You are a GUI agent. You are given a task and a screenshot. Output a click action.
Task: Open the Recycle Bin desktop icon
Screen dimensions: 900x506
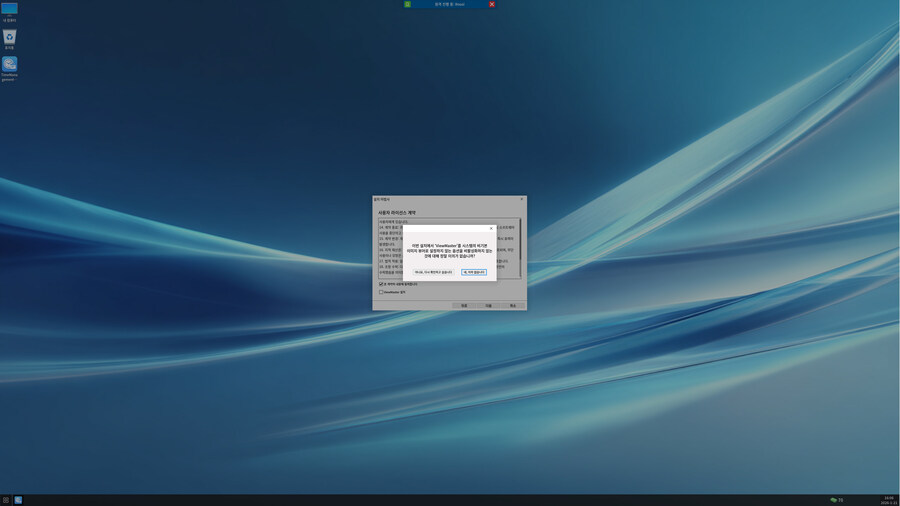coord(9,37)
